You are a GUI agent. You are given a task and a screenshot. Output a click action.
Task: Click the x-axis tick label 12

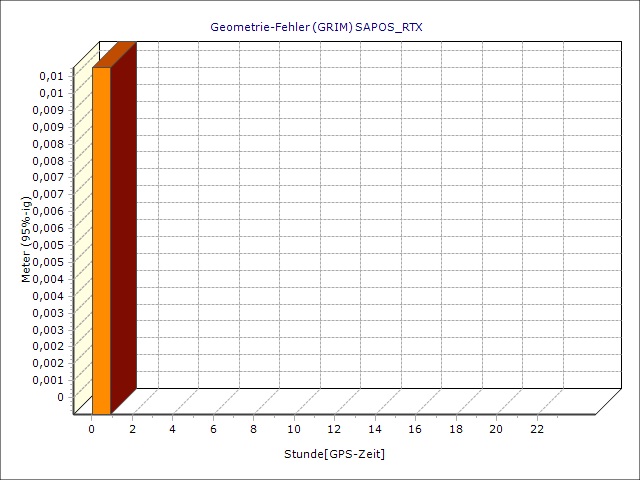click(334, 429)
